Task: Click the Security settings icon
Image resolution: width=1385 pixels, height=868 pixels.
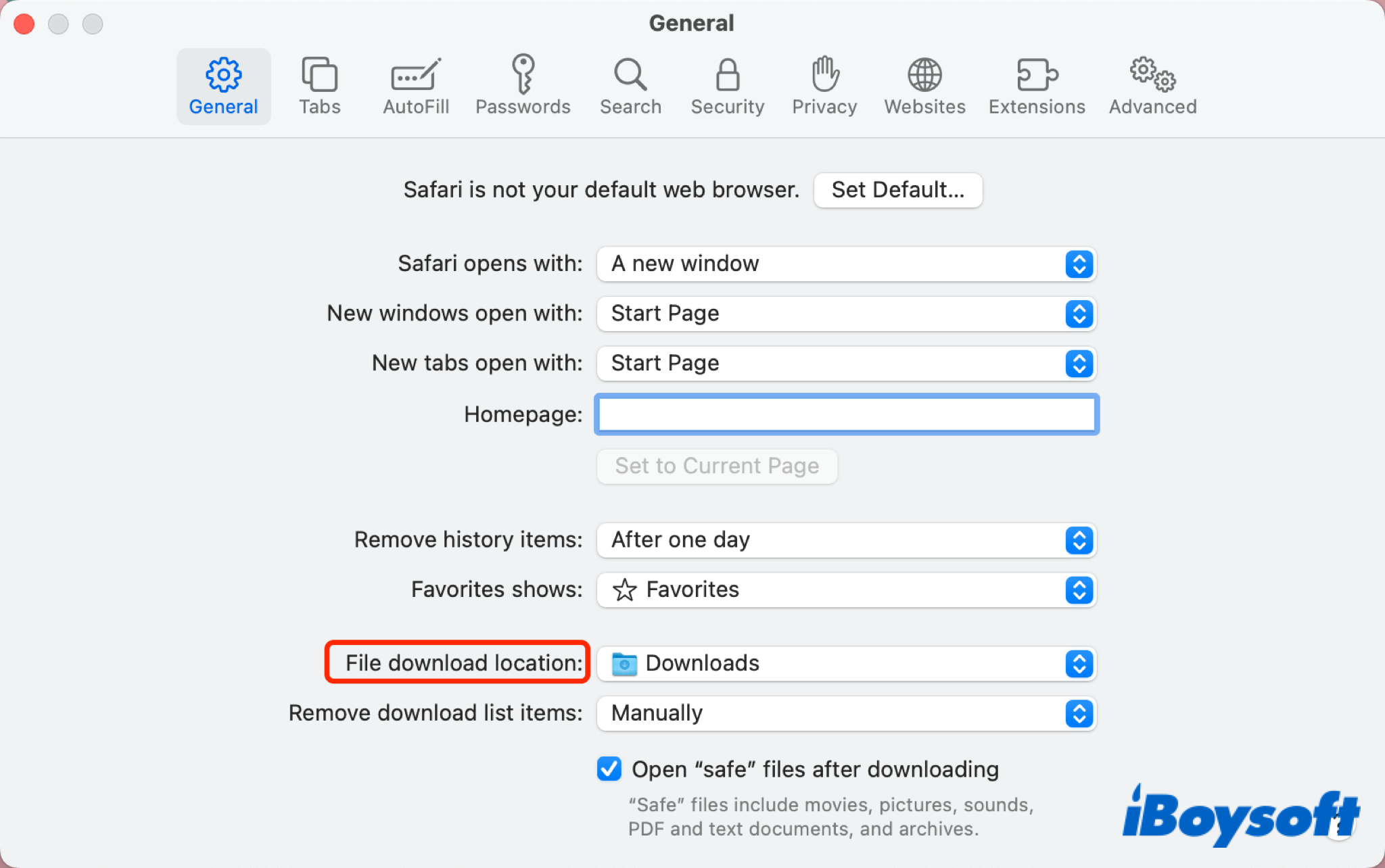Action: click(727, 85)
